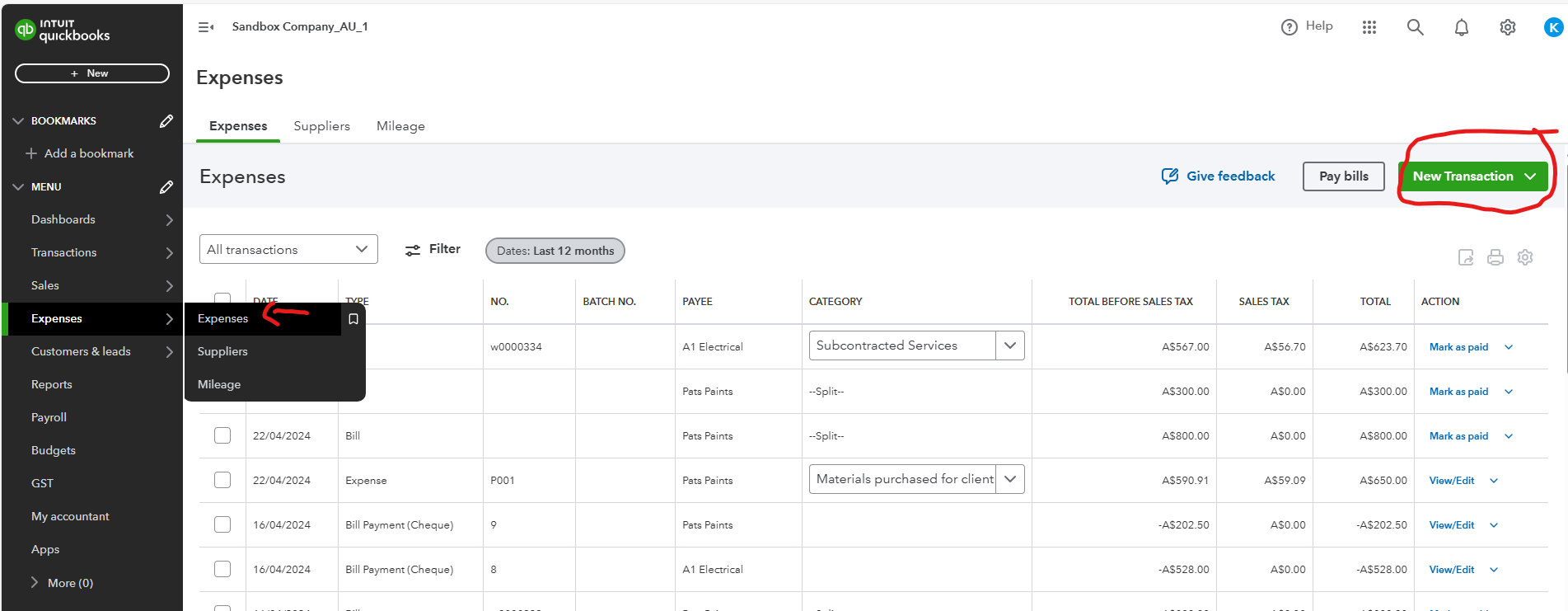
Task: Open the QuickBooks home logo
Action: click(x=63, y=31)
